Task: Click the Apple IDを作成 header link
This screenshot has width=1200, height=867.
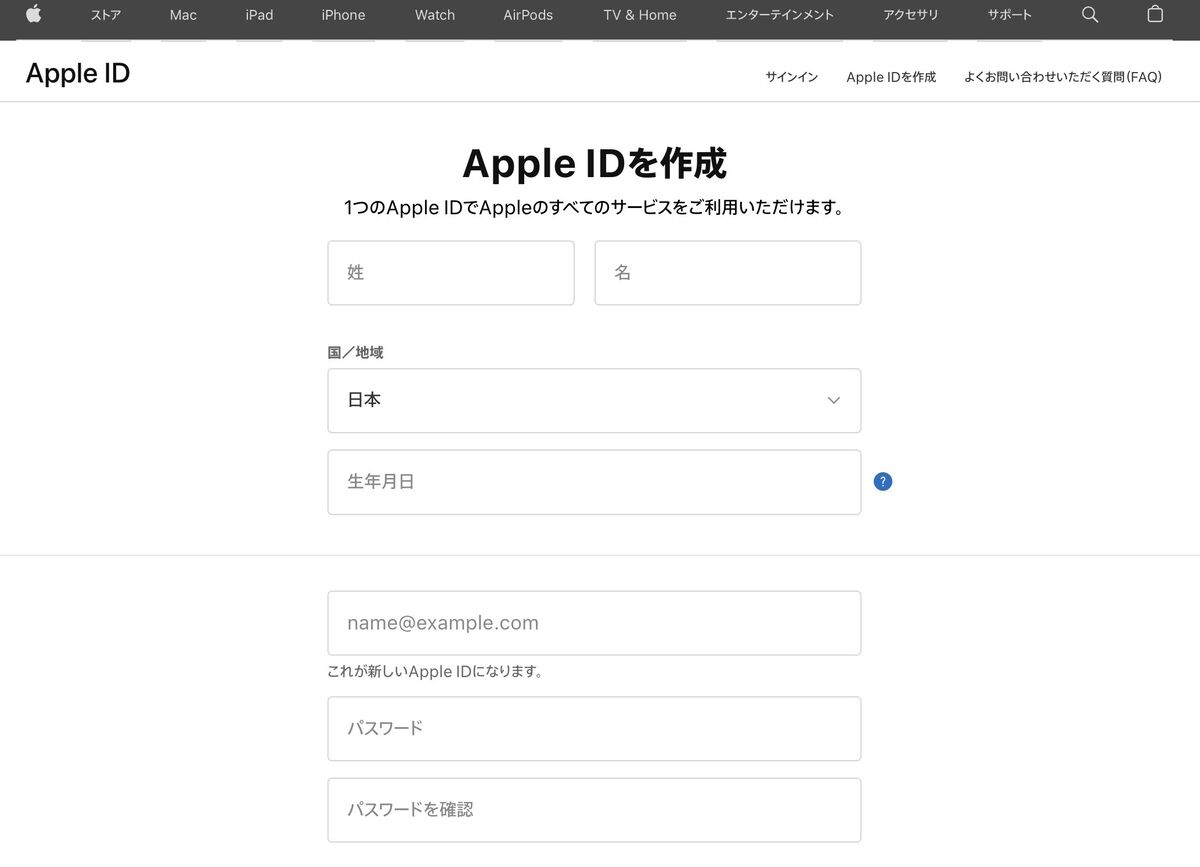Action: [x=891, y=77]
